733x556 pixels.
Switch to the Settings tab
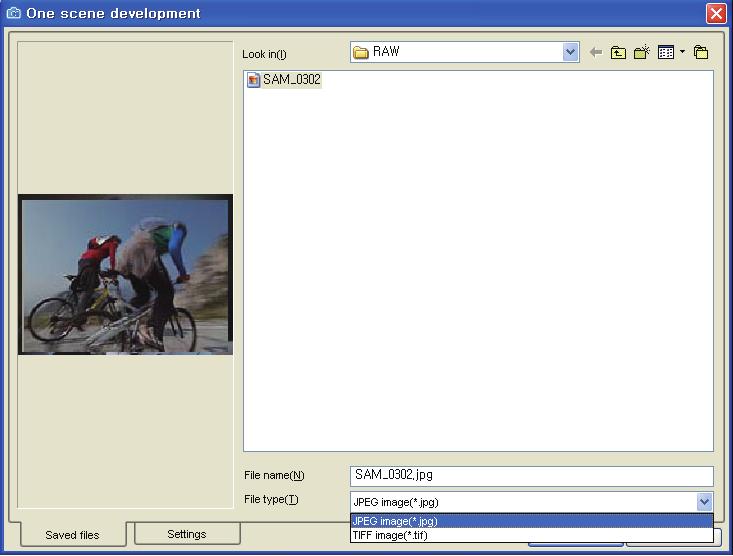[x=187, y=534]
